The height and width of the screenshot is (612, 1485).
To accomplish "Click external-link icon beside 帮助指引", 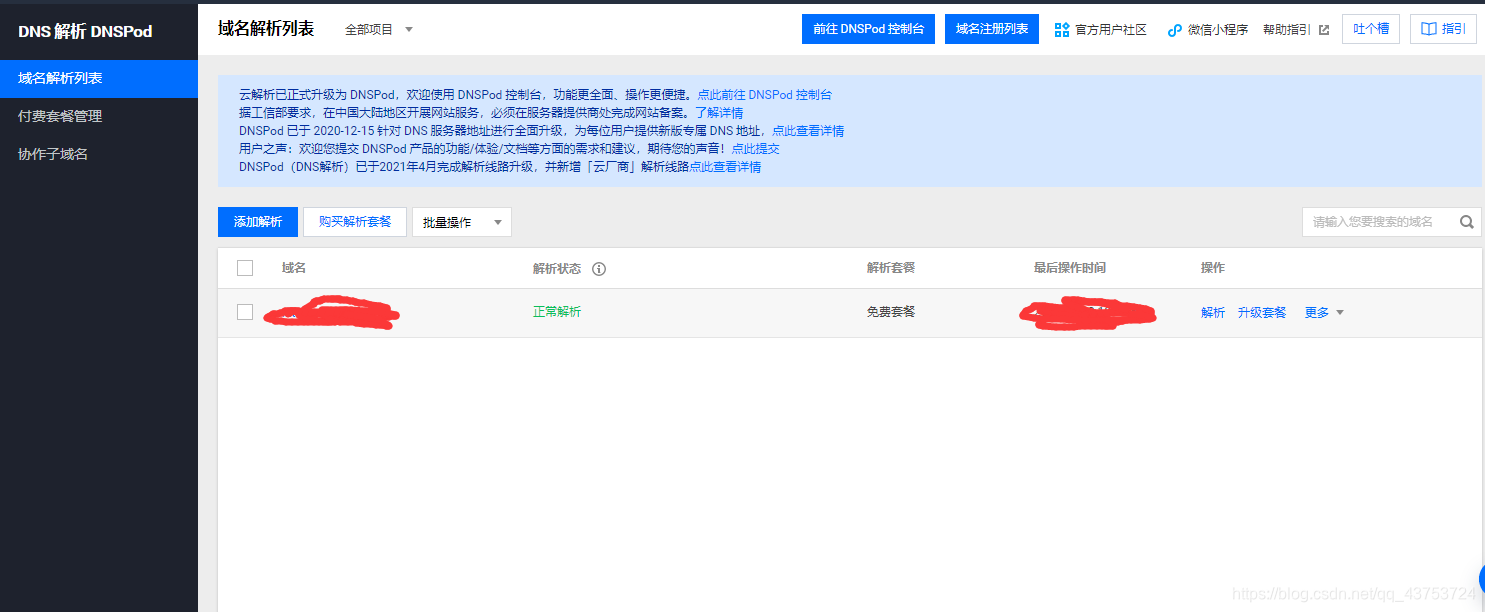I will [x=1324, y=30].
